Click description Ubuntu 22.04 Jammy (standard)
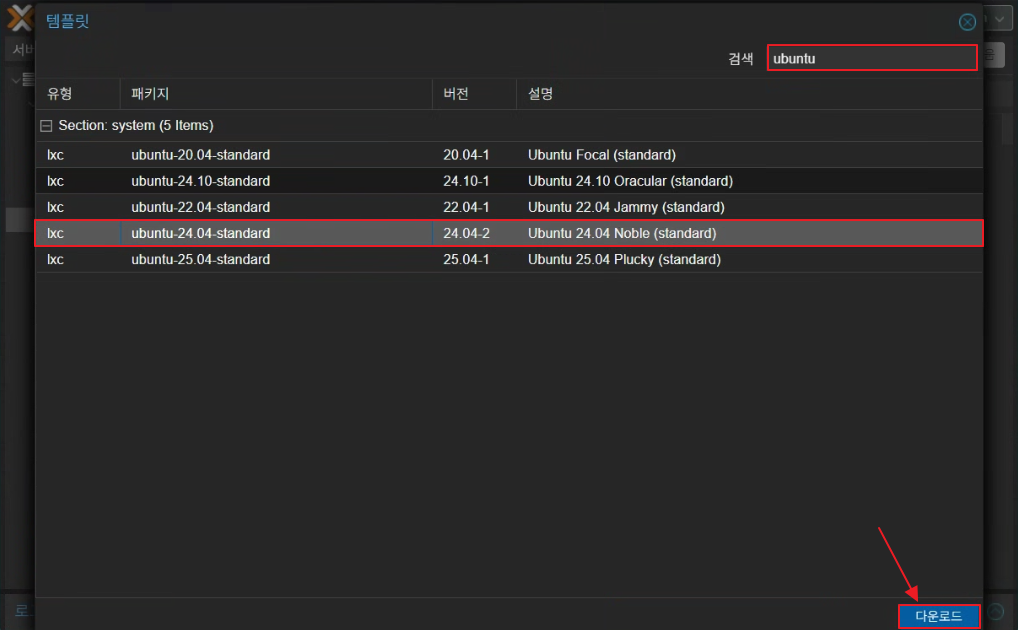 [626, 207]
